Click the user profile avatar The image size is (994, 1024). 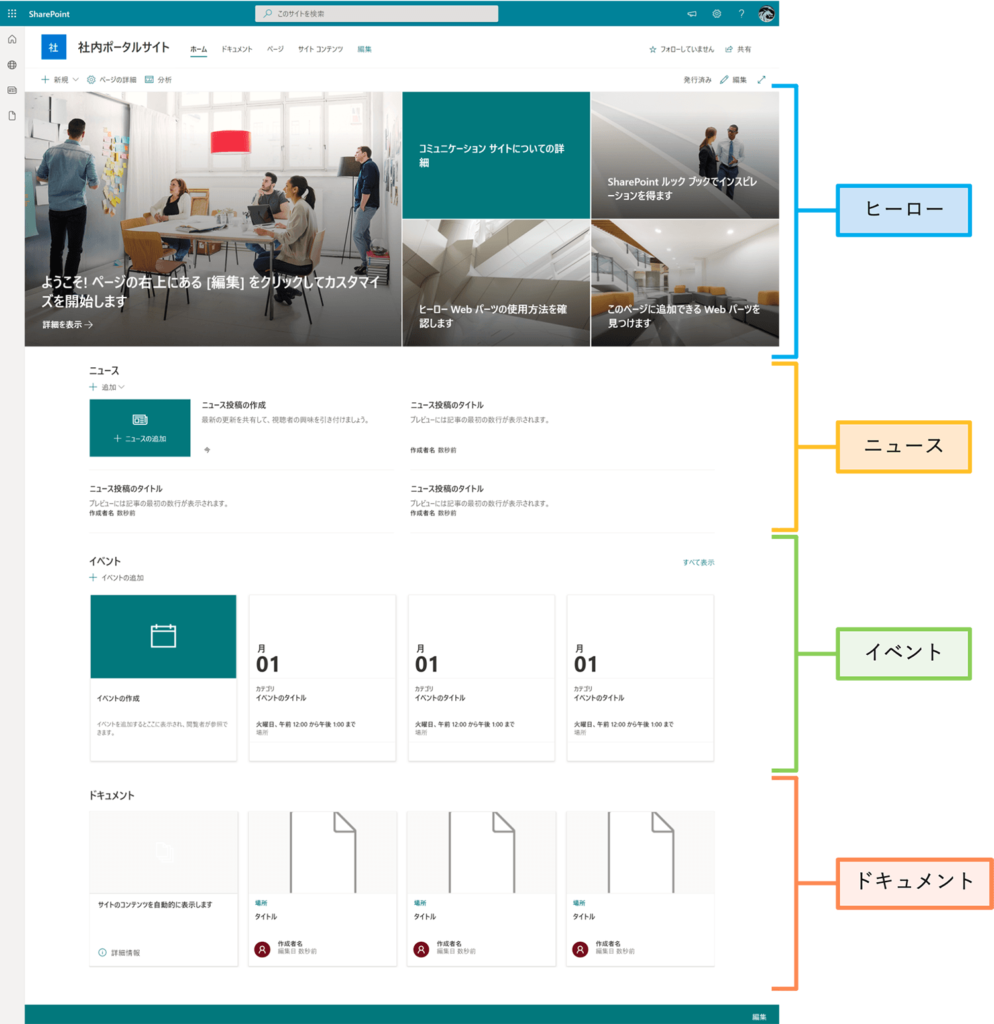[x=766, y=14]
